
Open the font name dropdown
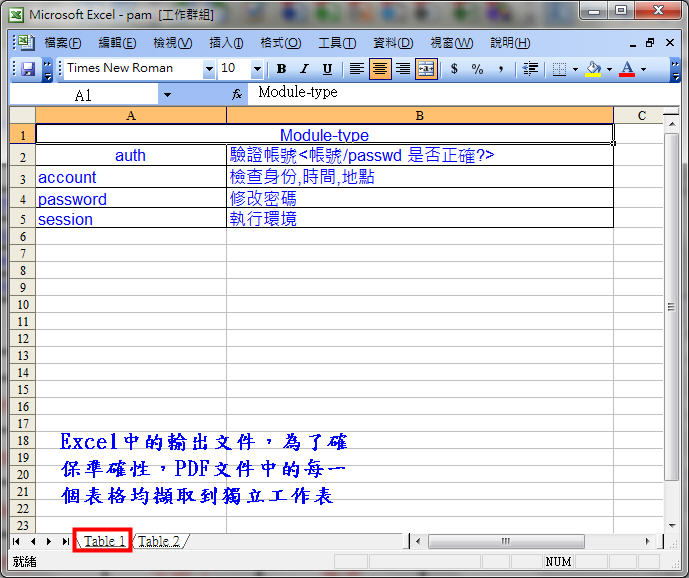click(x=209, y=69)
